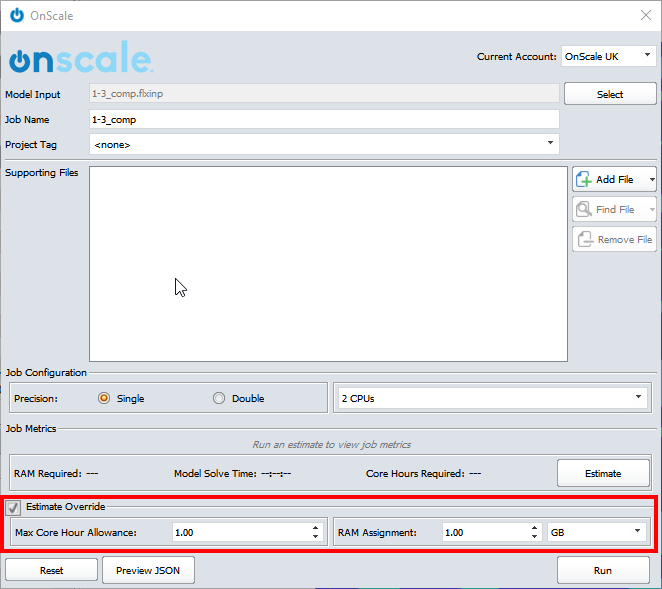Viewport: 662px width, 589px height.
Task: Click the Run button
Action: coord(603,570)
